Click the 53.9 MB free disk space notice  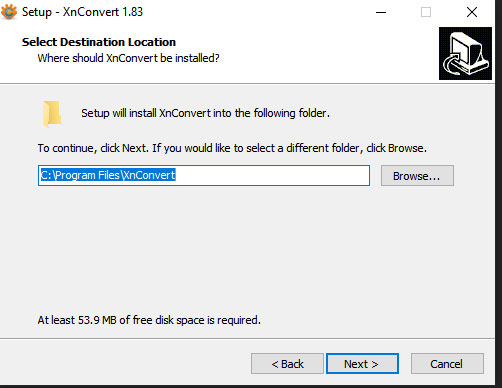click(149, 320)
